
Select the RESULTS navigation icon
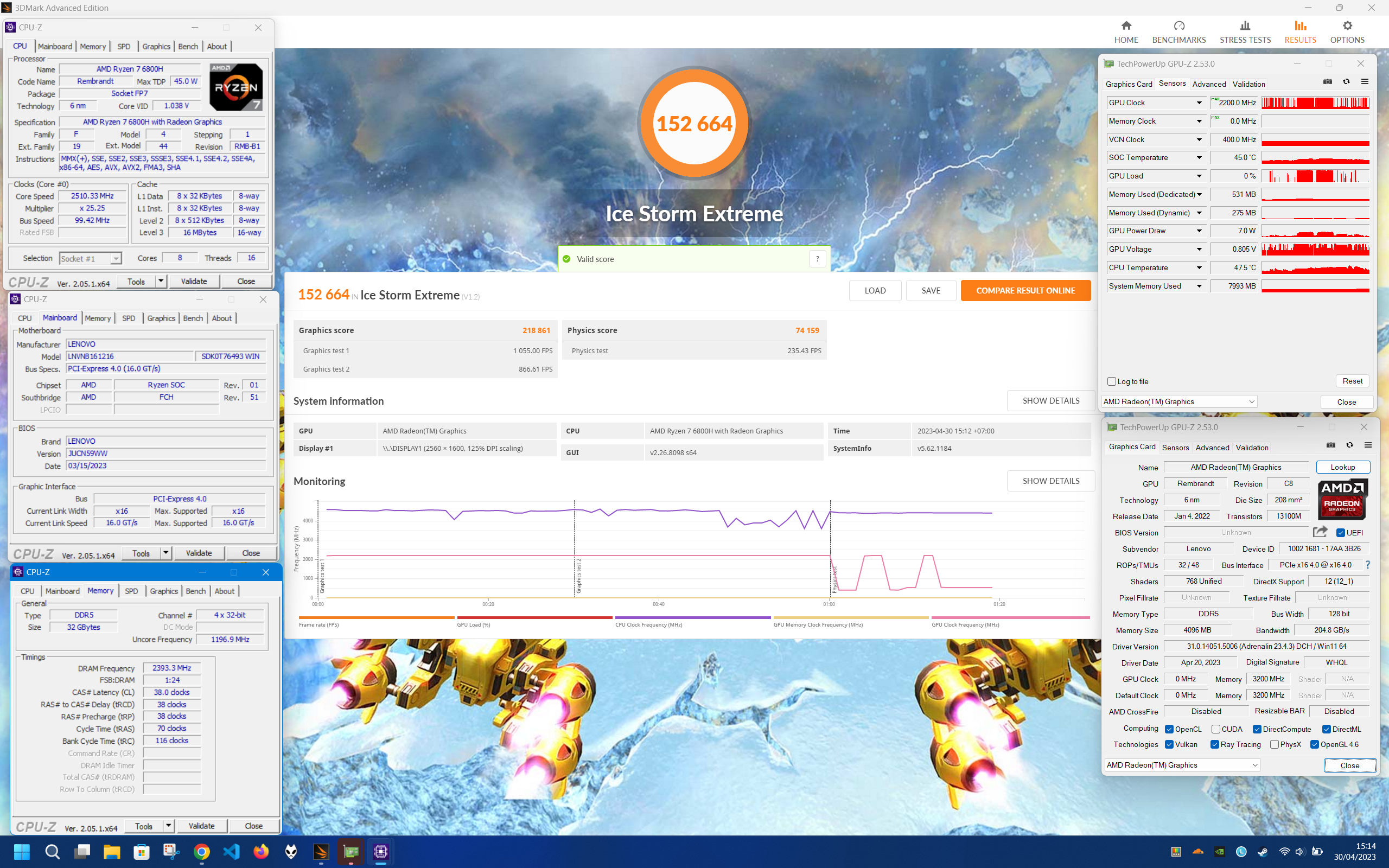point(1300,25)
